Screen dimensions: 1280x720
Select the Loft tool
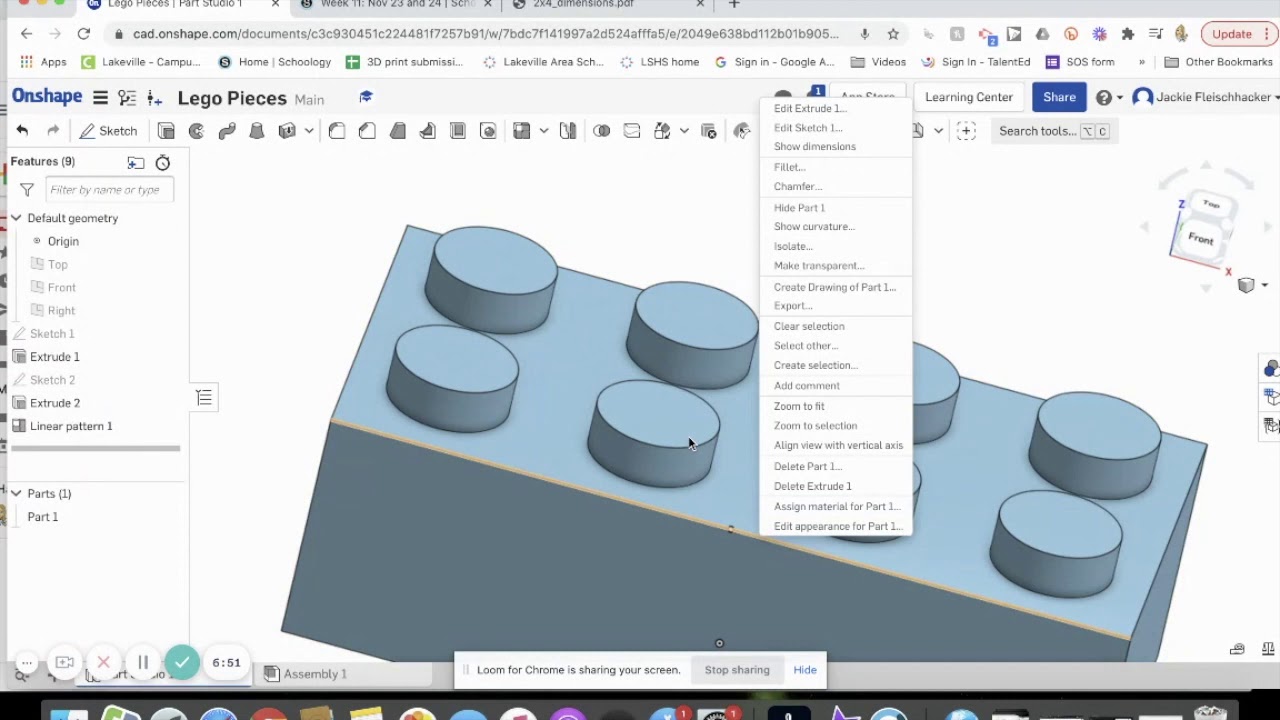coord(257,131)
